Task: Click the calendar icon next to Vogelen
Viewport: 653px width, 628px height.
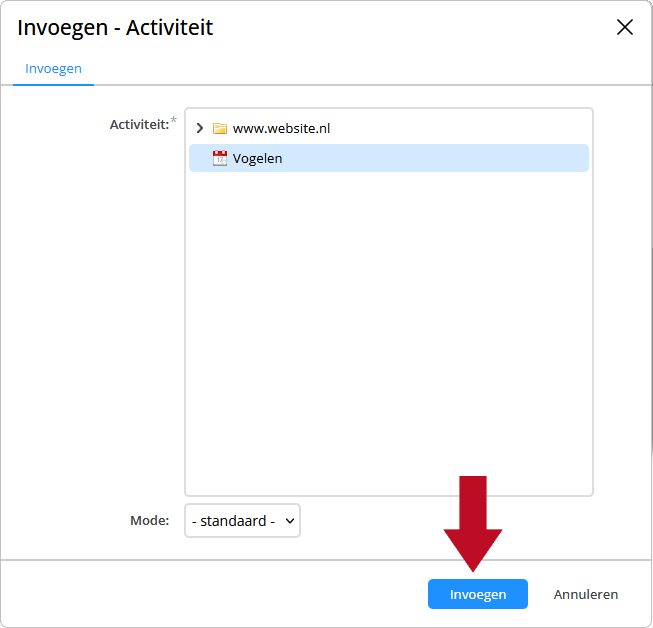Action: (x=220, y=158)
